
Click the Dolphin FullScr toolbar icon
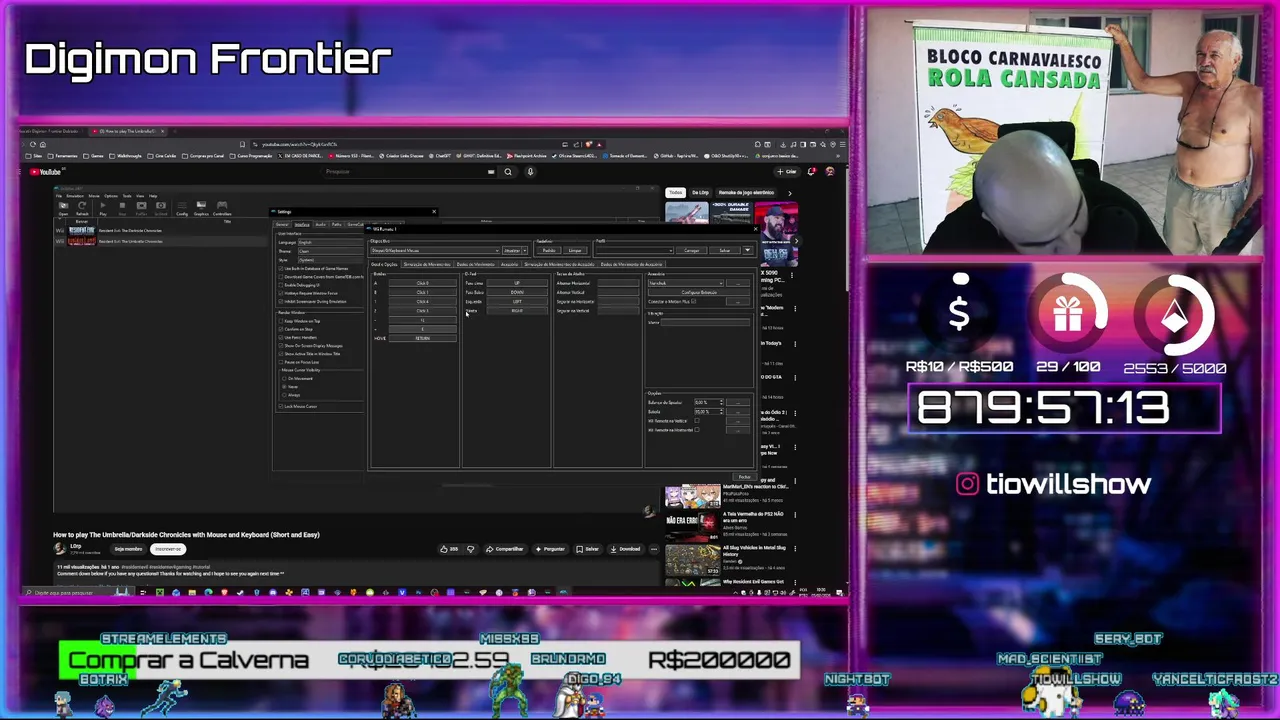(x=141, y=208)
